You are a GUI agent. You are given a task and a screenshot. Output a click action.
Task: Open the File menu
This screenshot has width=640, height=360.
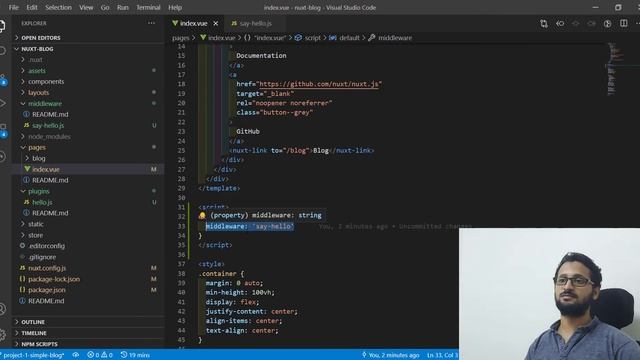[13, 7]
